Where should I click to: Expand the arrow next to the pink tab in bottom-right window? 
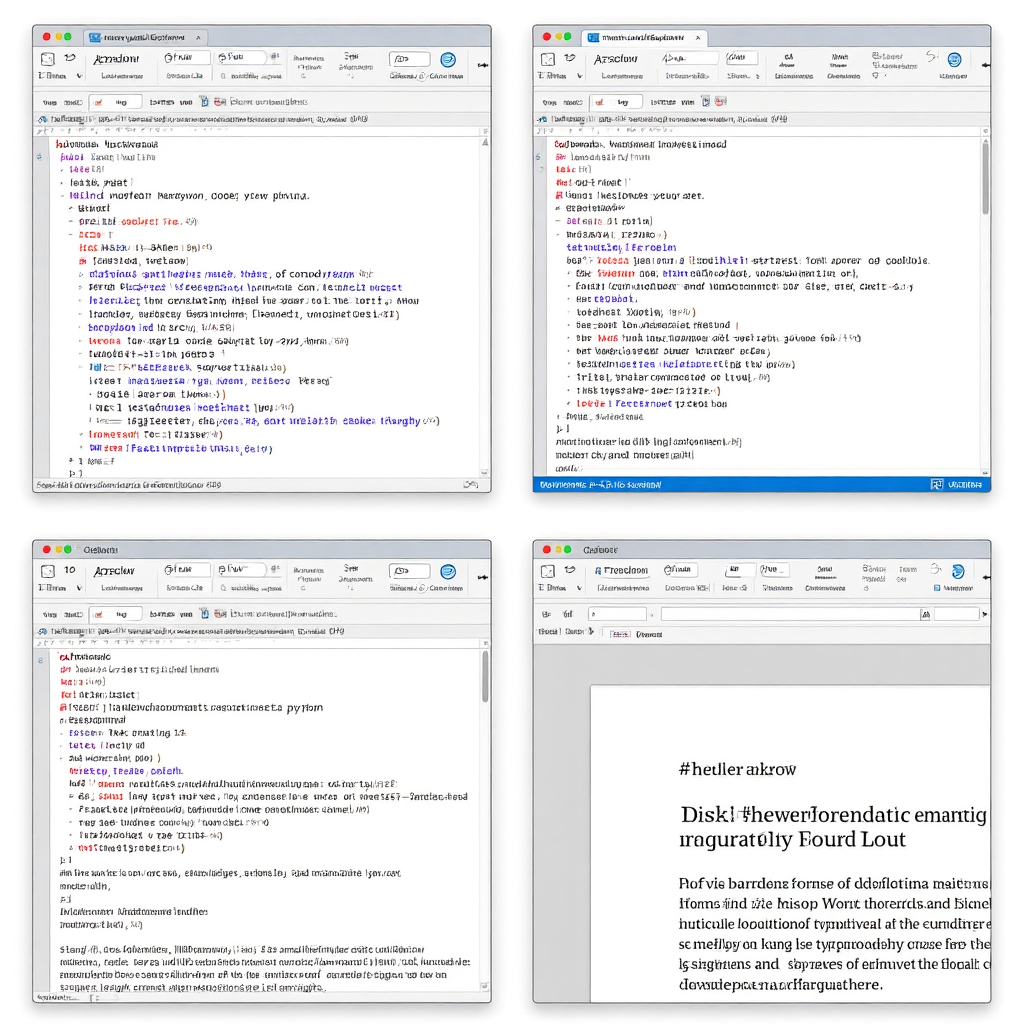click(591, 632)
